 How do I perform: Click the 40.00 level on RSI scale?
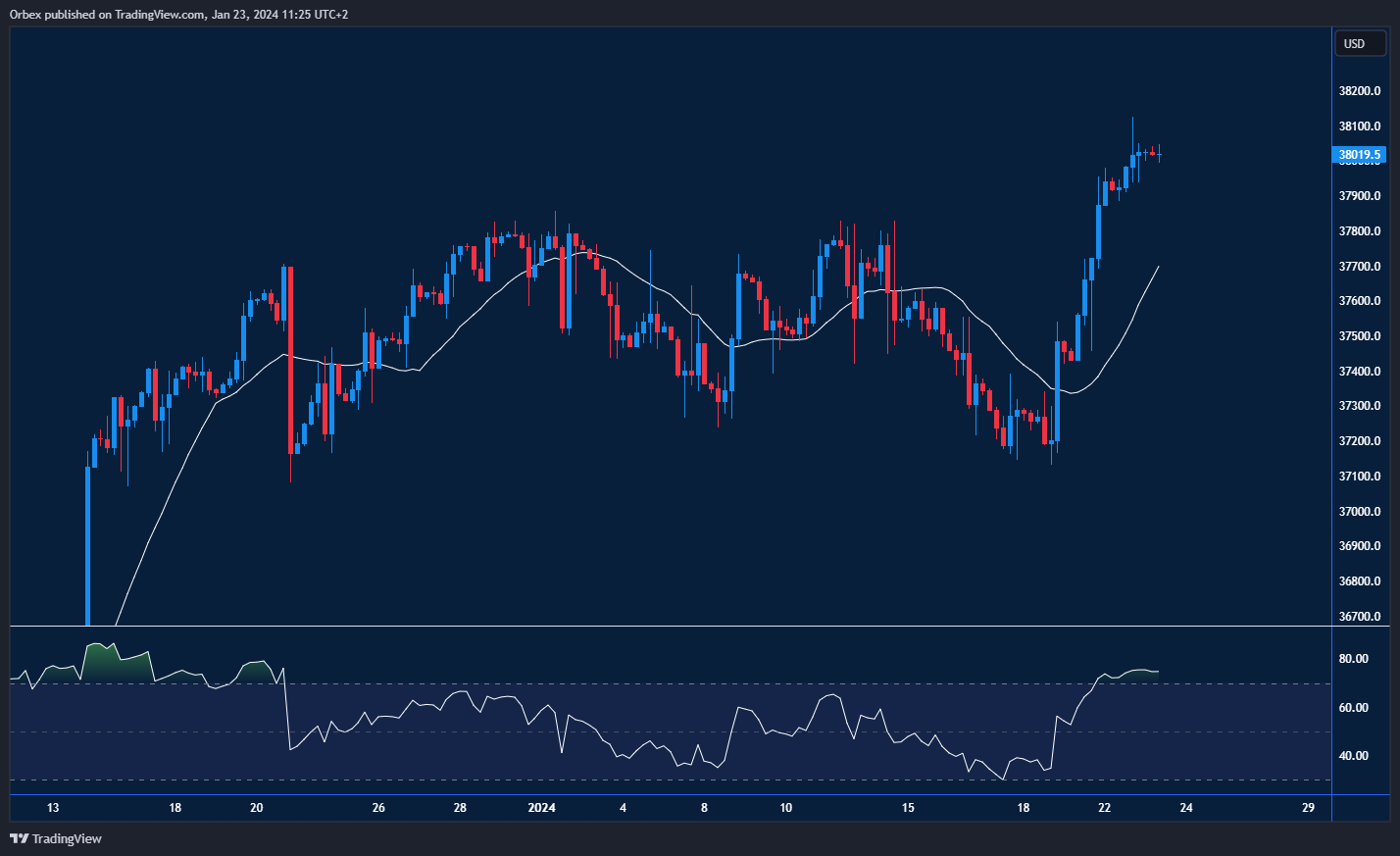coord(1353,756)
